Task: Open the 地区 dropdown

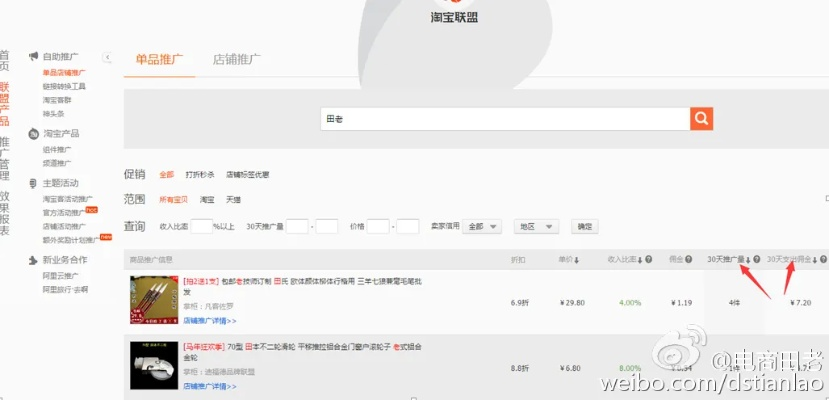Action: click(x=536, y=227)
